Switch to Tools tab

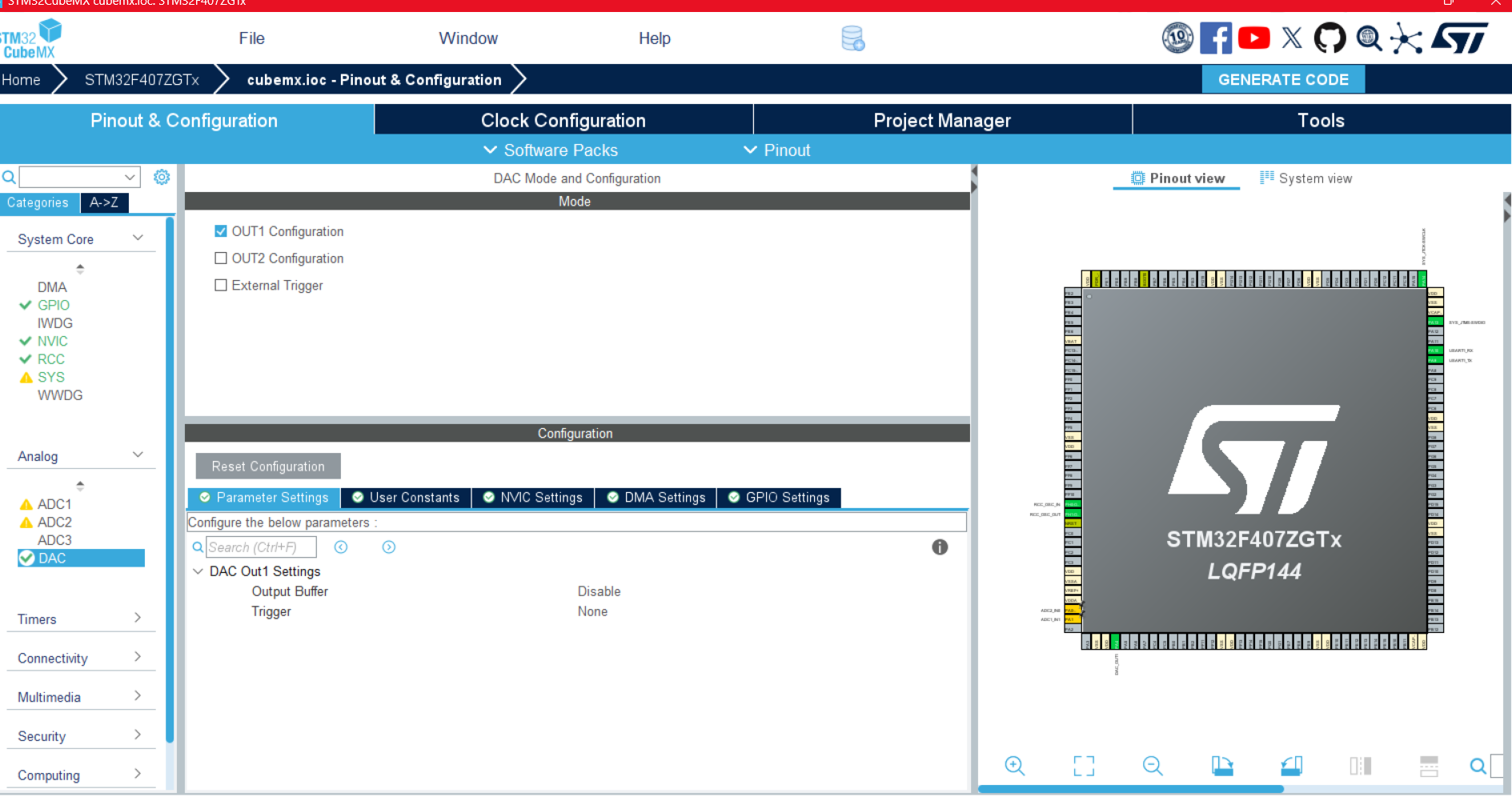click(1321, 120)
